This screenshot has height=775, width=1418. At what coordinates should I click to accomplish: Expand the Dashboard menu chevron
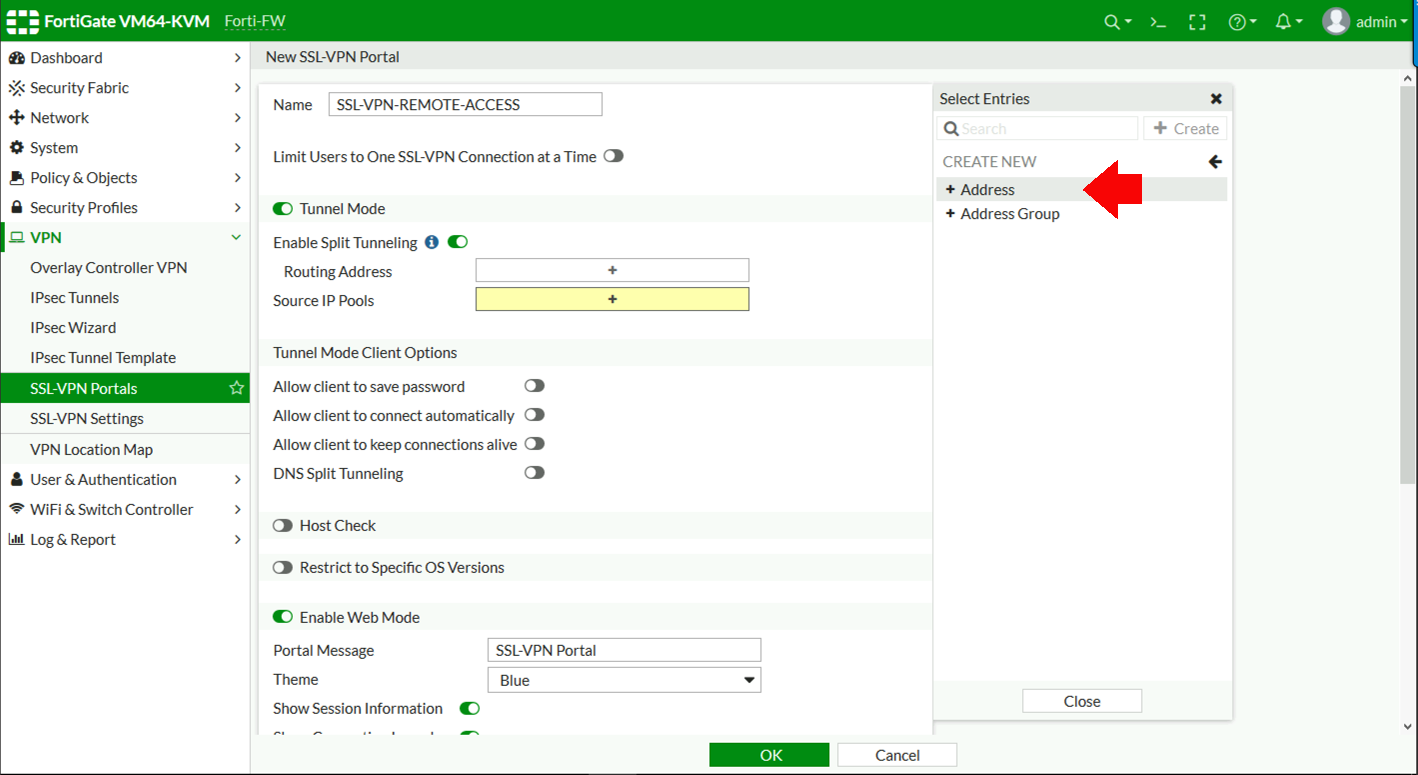coord(237,58)
